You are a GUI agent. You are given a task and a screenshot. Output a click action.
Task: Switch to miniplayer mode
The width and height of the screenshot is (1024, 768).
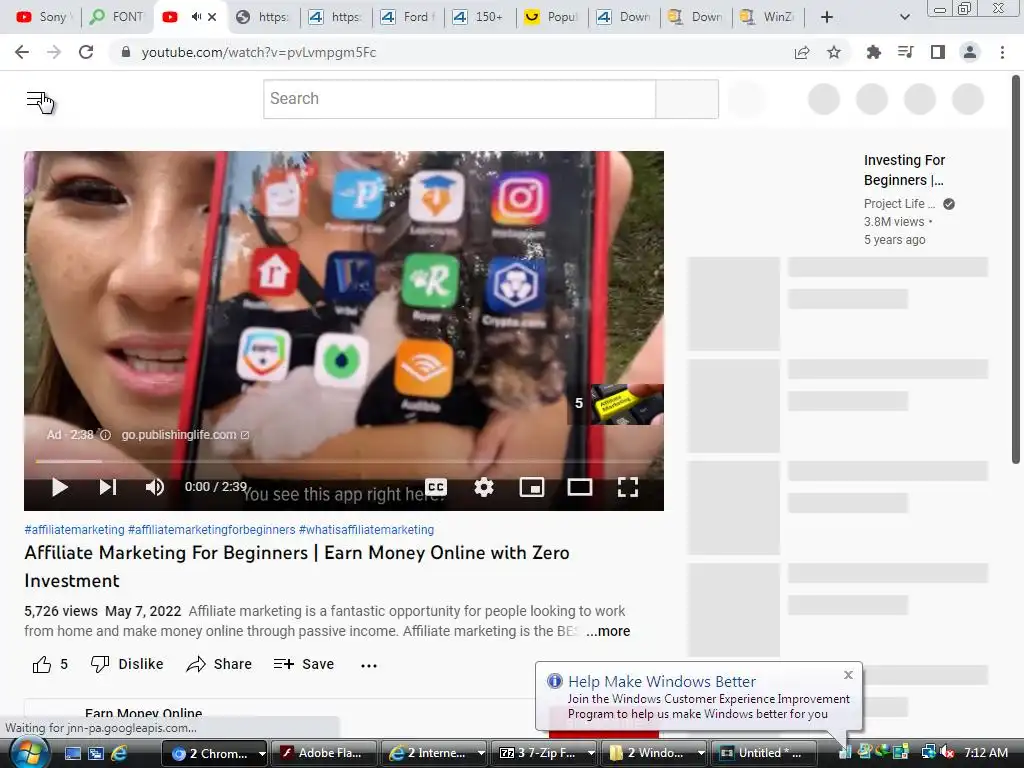coord(532,487)
